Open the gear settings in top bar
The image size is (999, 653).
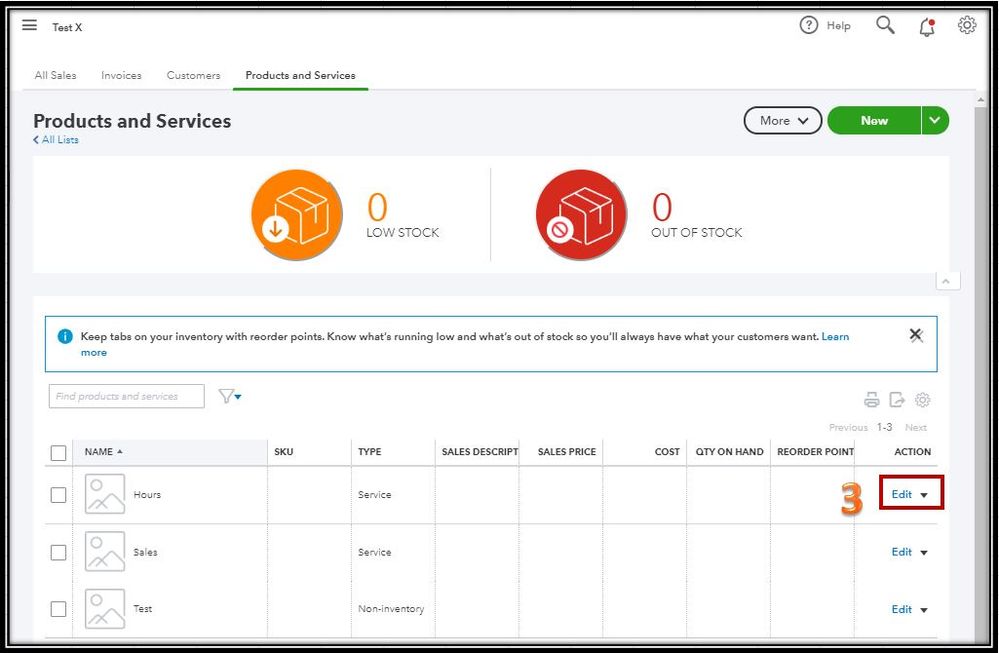pos(966,26)
